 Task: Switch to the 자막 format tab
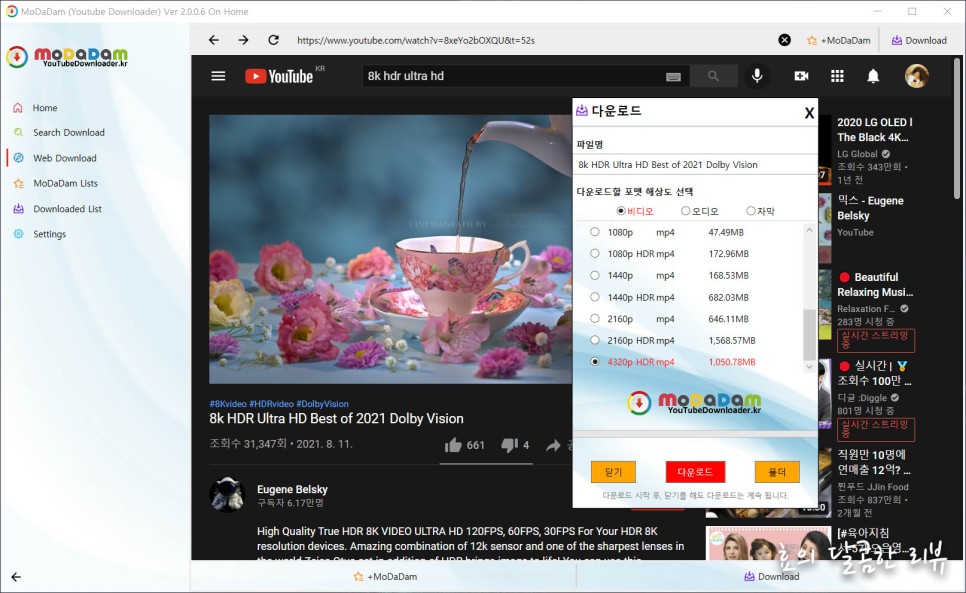751,210
